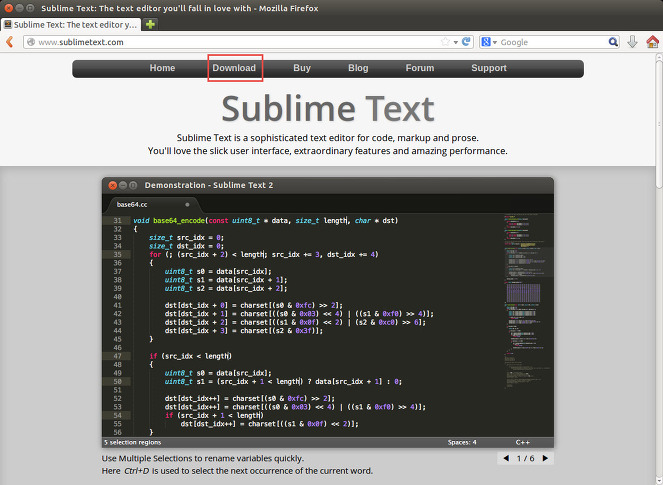663x485 pixels.
Task: Open the Forum navigation item
Action: (x=420, y=68)
